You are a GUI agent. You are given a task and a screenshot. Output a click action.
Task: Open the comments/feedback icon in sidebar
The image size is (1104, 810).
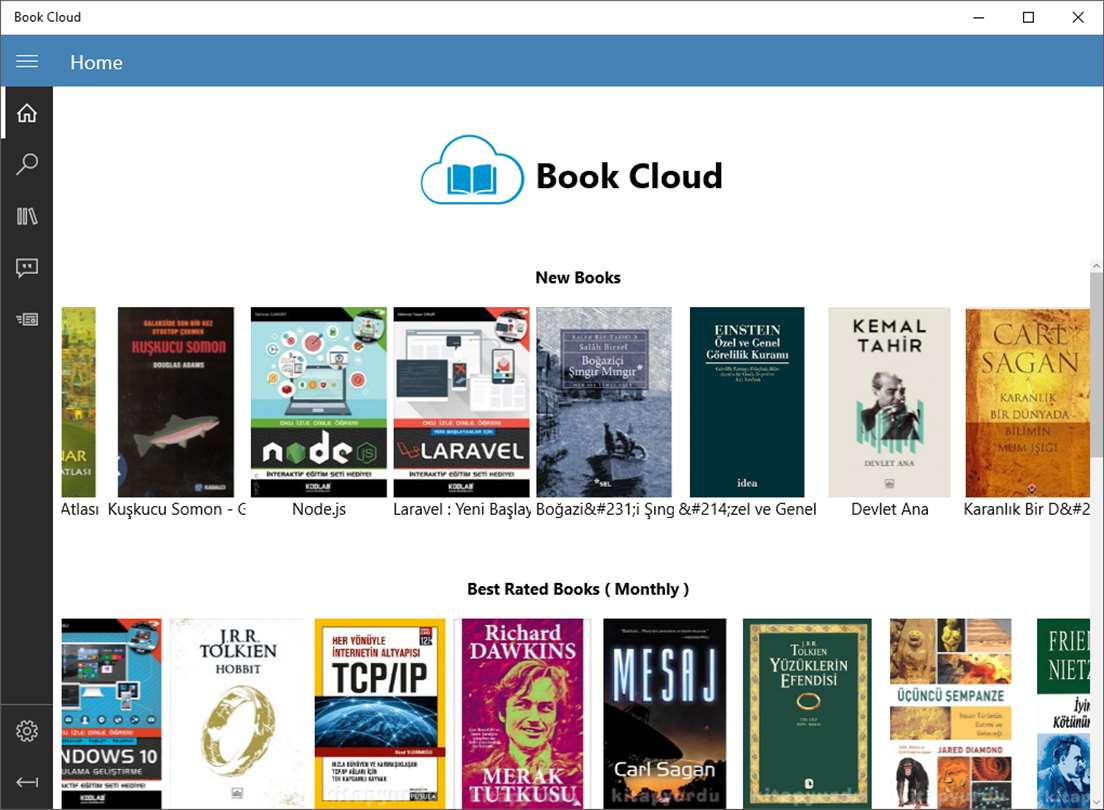pyautogui.click(x=27, y=268)
